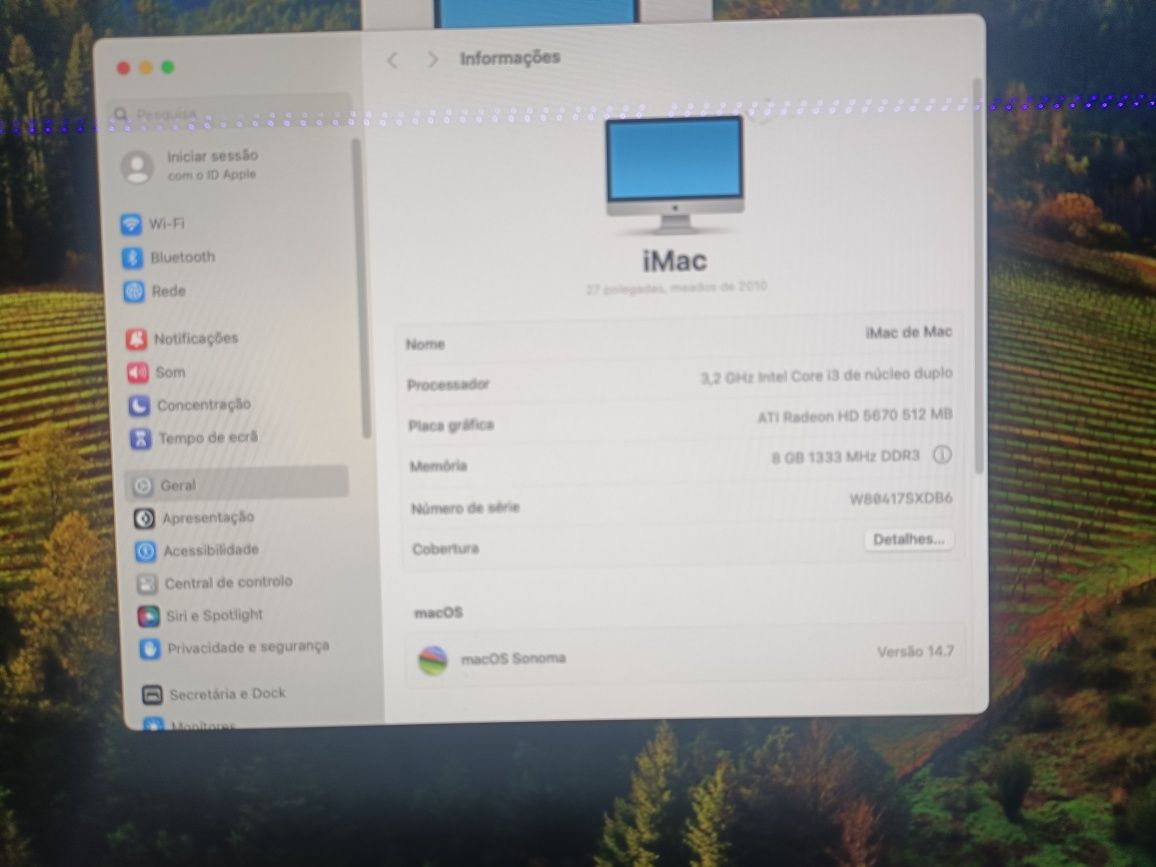This screenshot has height=867, width=1156.
Task: Open the Privacidade e segurança hand icon
Action: [150, 650]
